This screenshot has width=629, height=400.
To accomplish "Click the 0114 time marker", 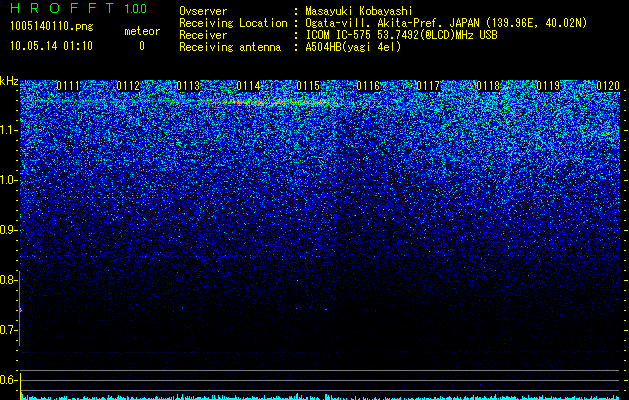I will click(248, 86).
